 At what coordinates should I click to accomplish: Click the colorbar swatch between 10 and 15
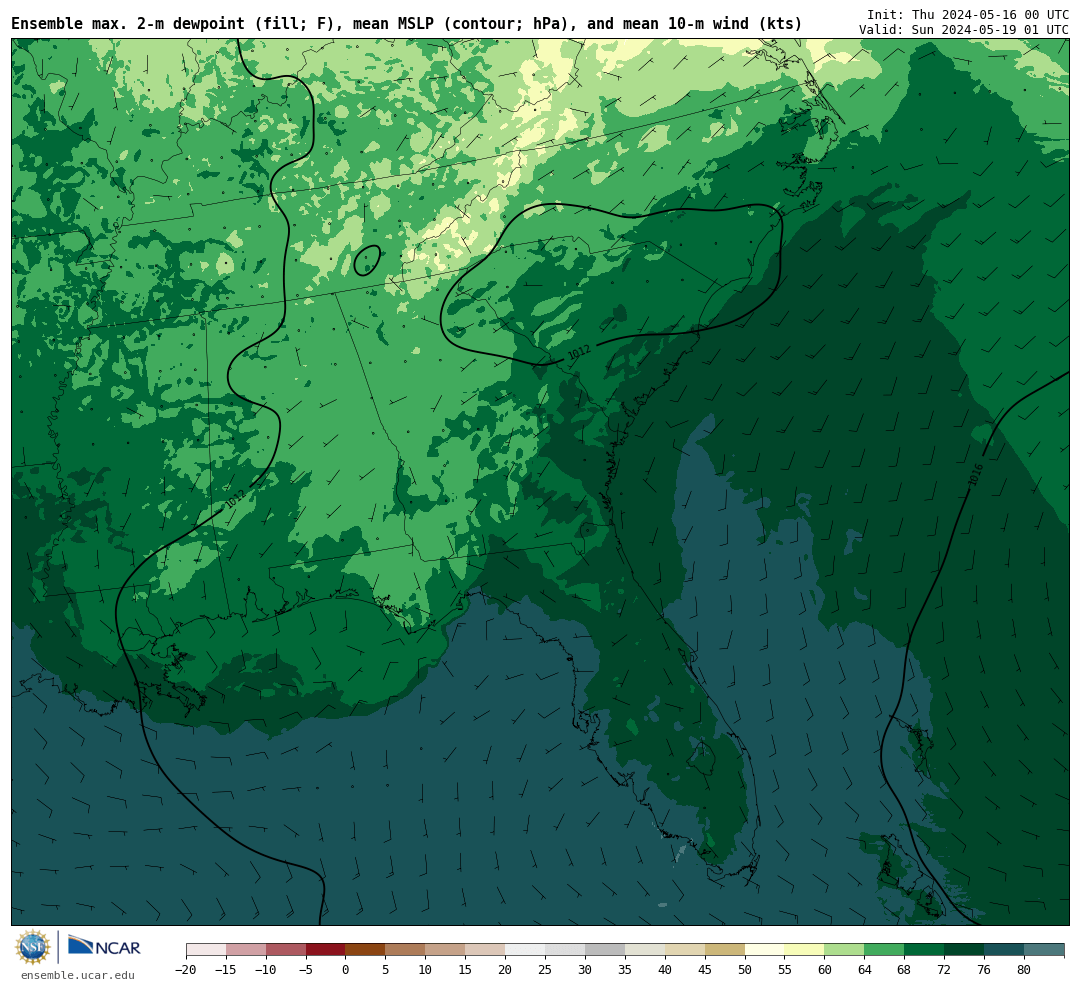(446, 949)
